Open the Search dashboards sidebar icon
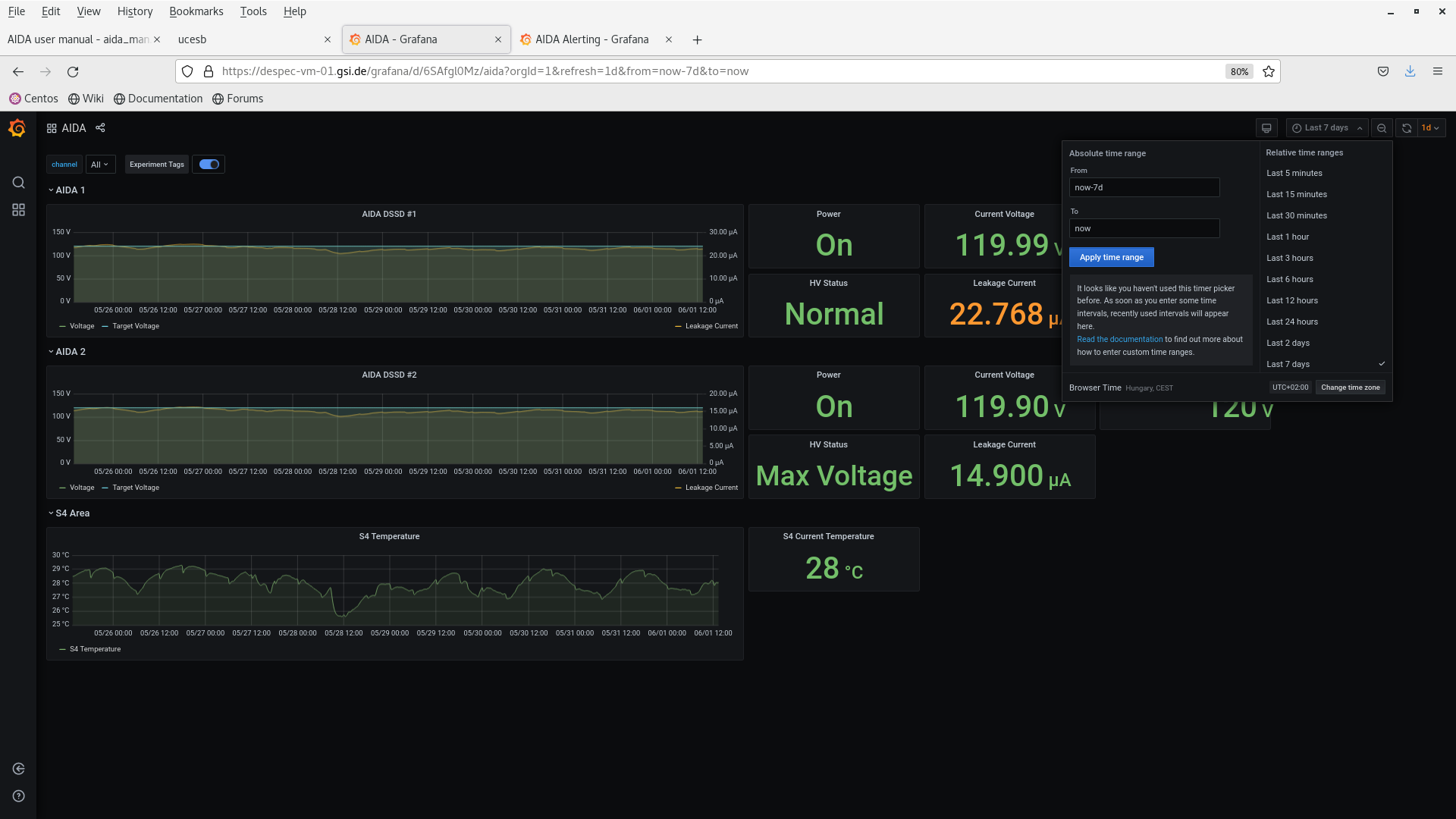The image size is (1456, 819). (18, 183)
